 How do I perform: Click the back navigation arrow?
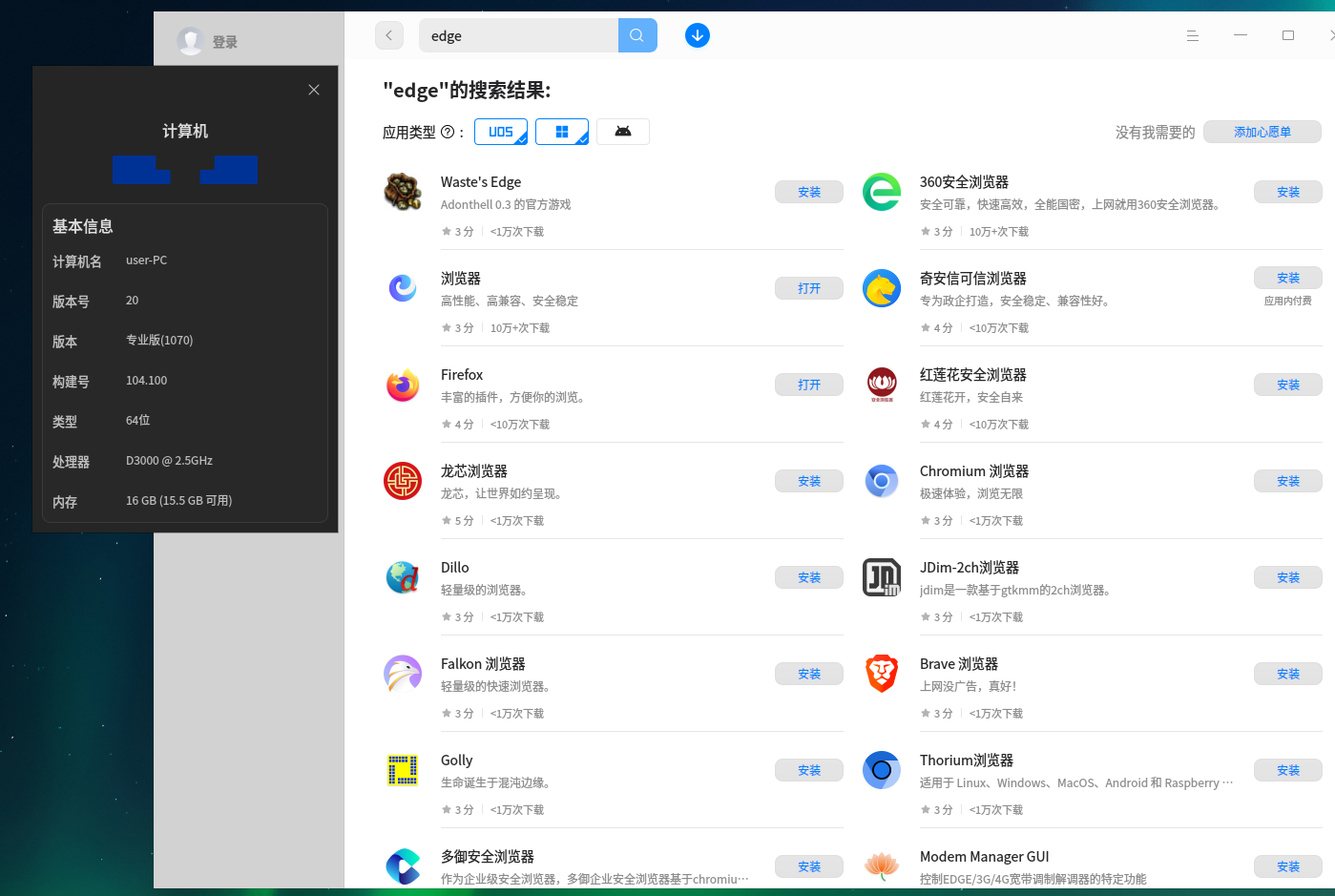tap(388, 34)
